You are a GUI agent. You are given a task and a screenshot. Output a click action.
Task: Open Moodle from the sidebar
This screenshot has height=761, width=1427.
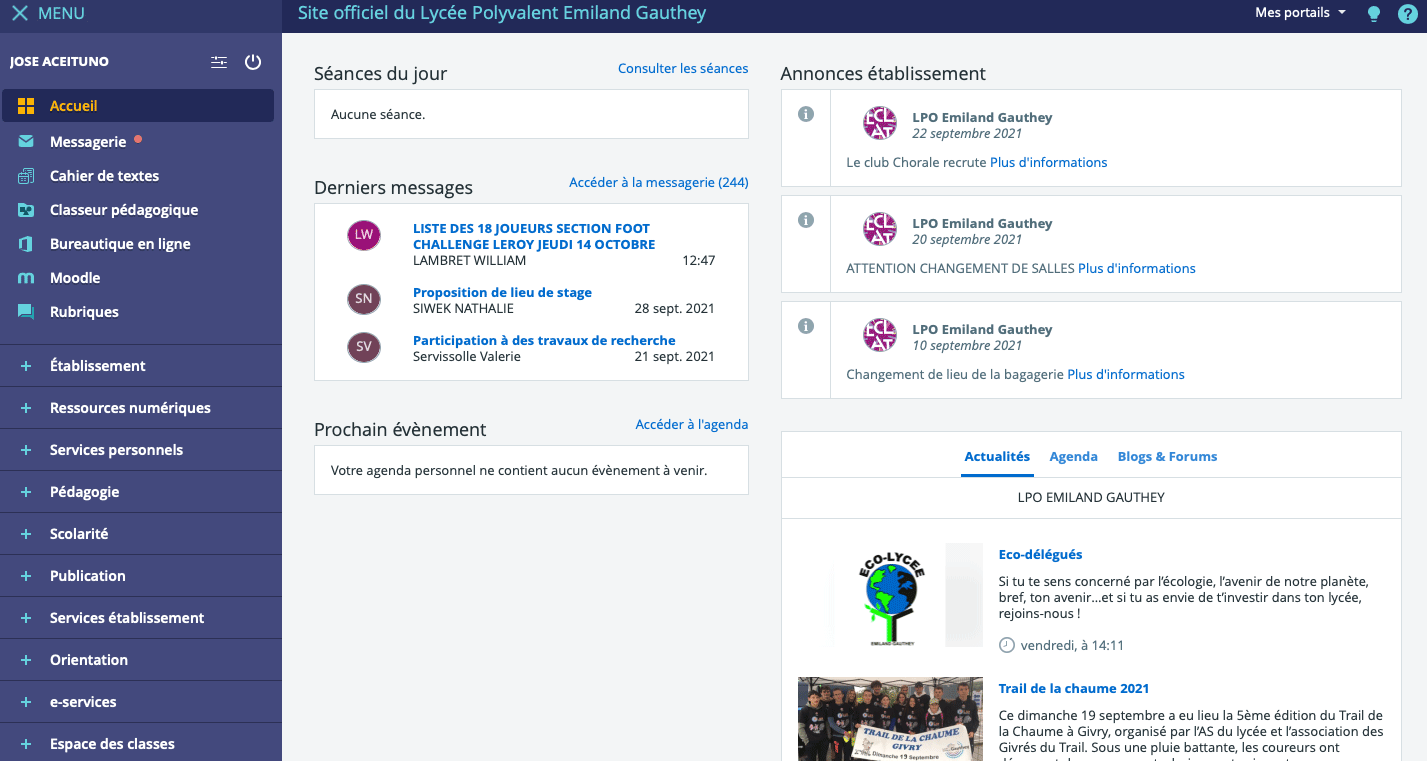click(x=75, y=278)
